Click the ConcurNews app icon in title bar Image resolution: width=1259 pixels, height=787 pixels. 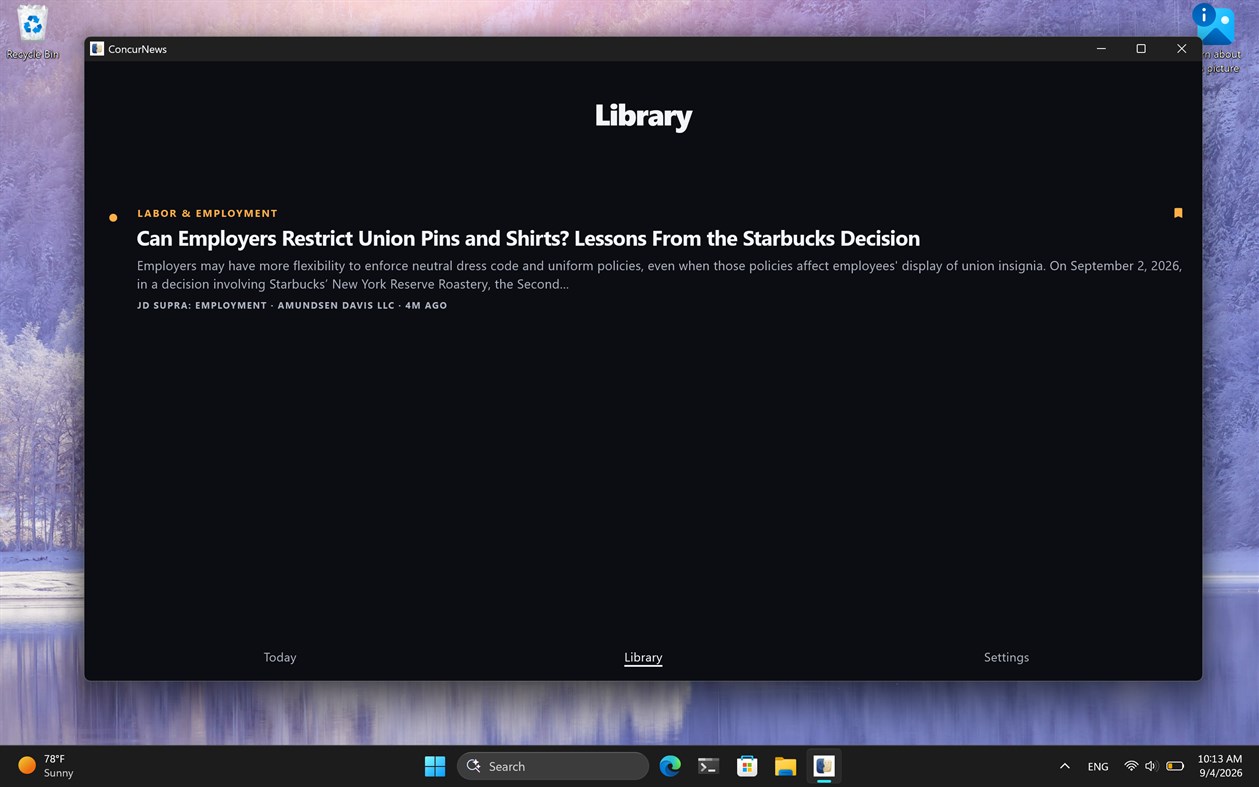coord(97,49)
